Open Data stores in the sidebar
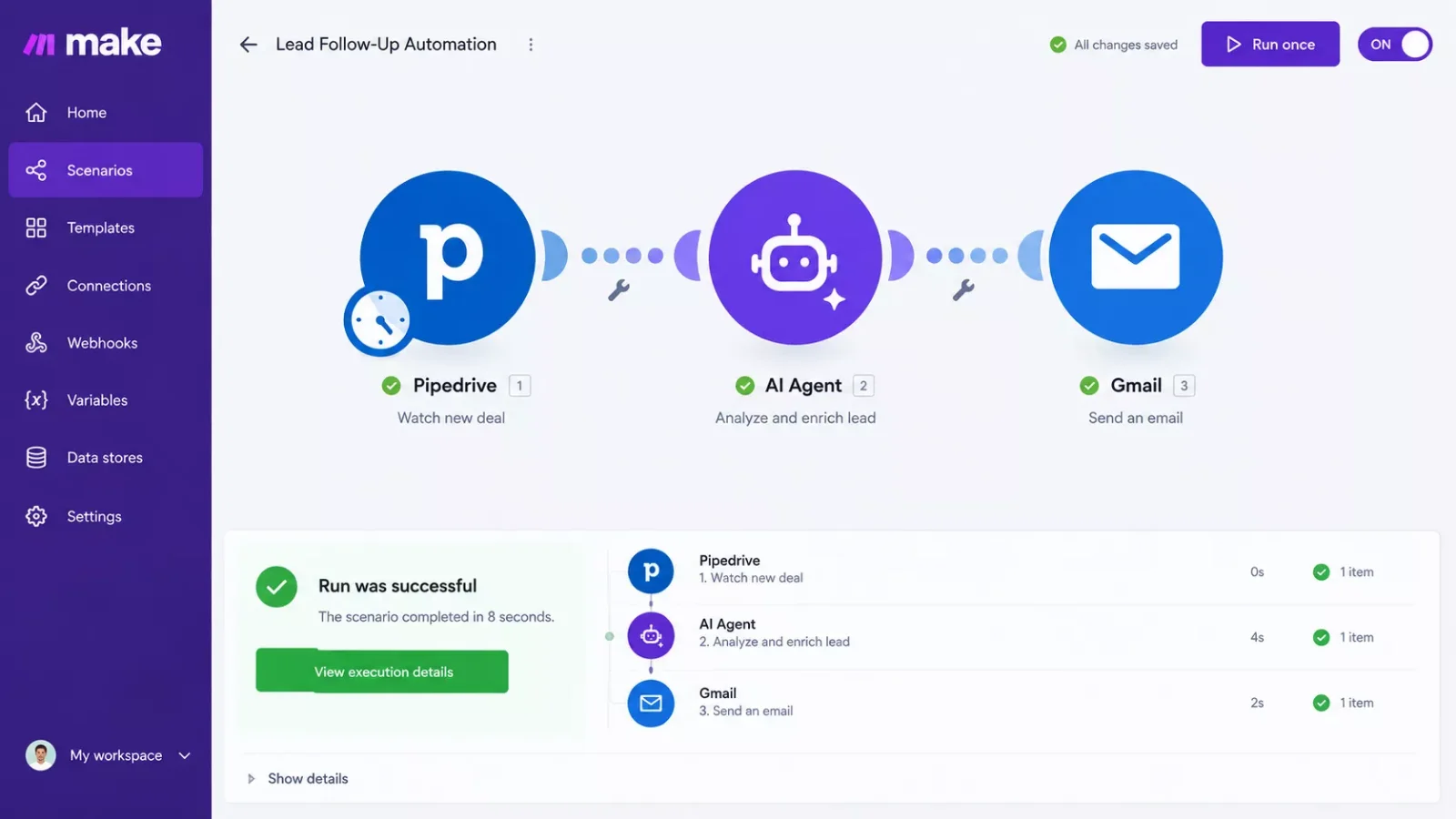 point(106,458)
